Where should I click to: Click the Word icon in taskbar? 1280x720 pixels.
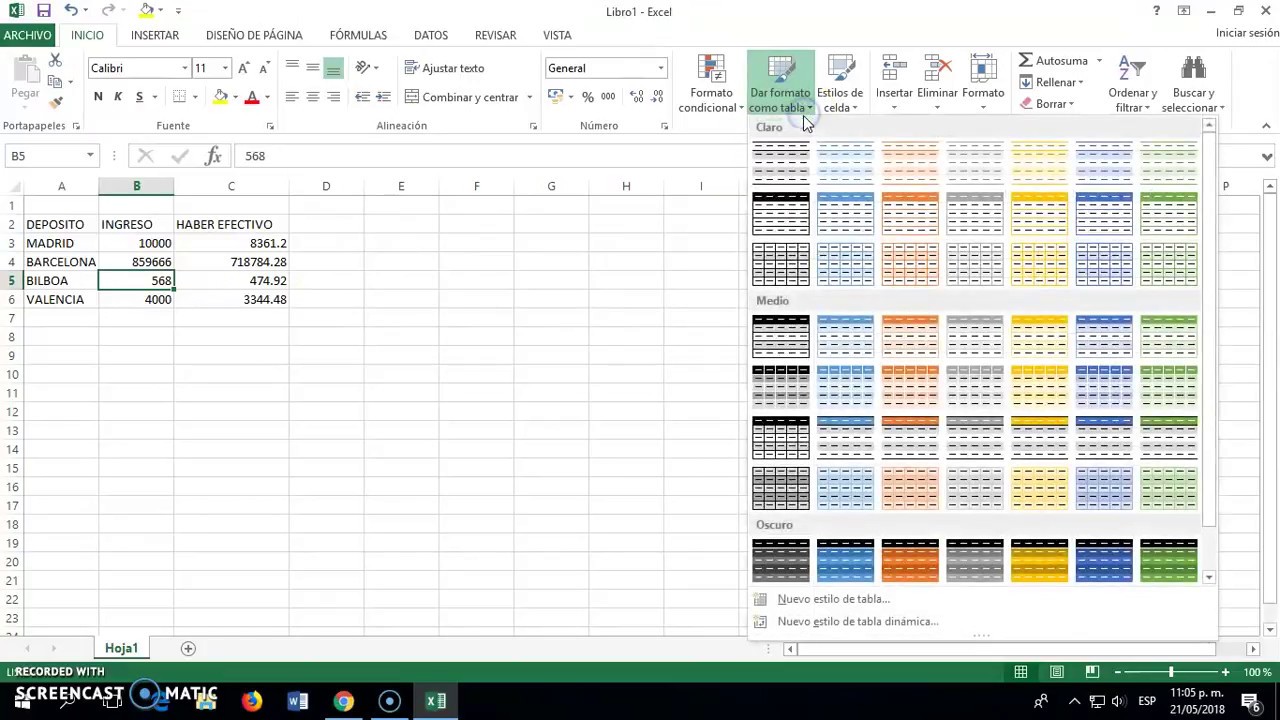click(298, 701)
